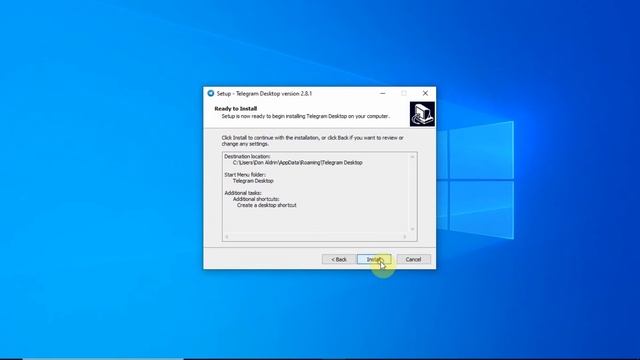Click the 'Ready to Install' heading
640x360 pixels.
tap(236, 109)
